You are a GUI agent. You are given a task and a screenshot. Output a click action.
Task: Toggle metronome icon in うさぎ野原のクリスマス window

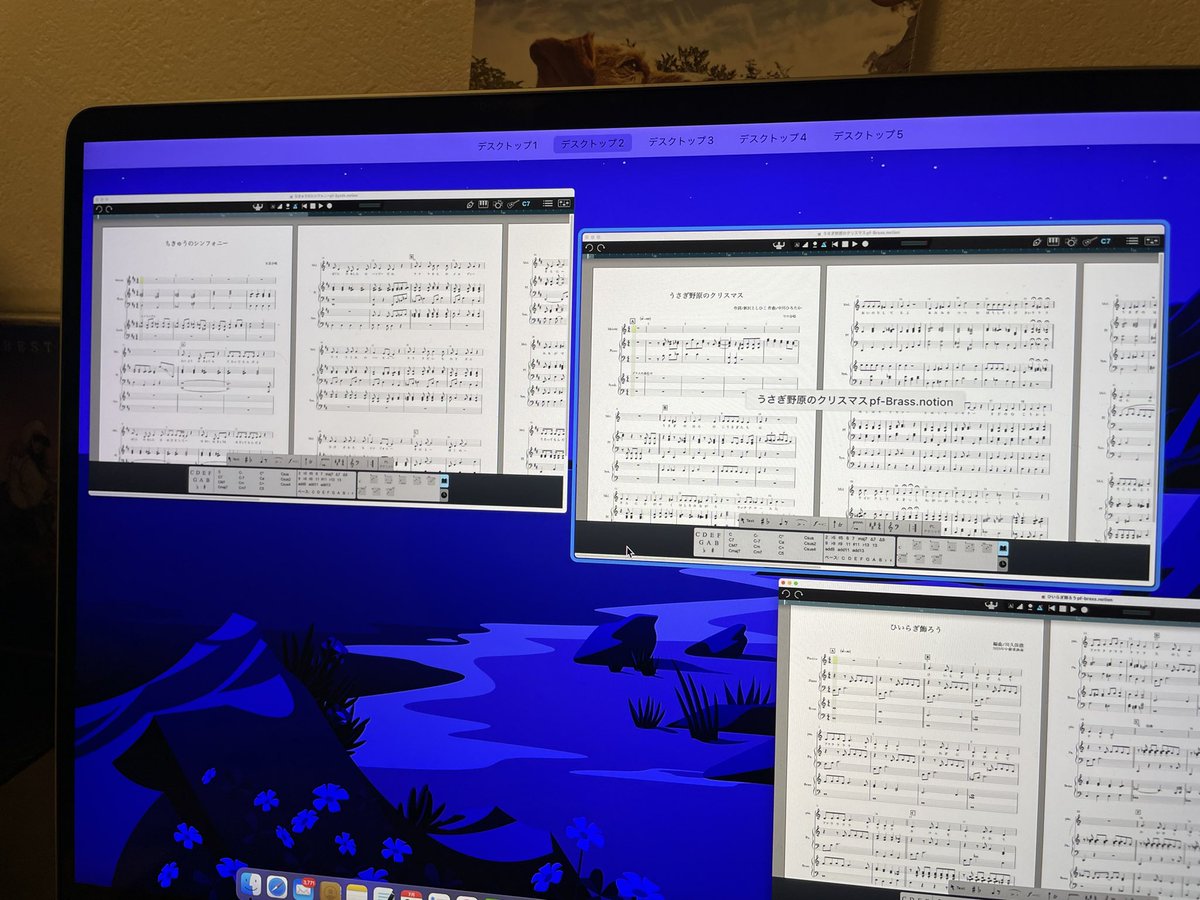[x=824, y=244]
